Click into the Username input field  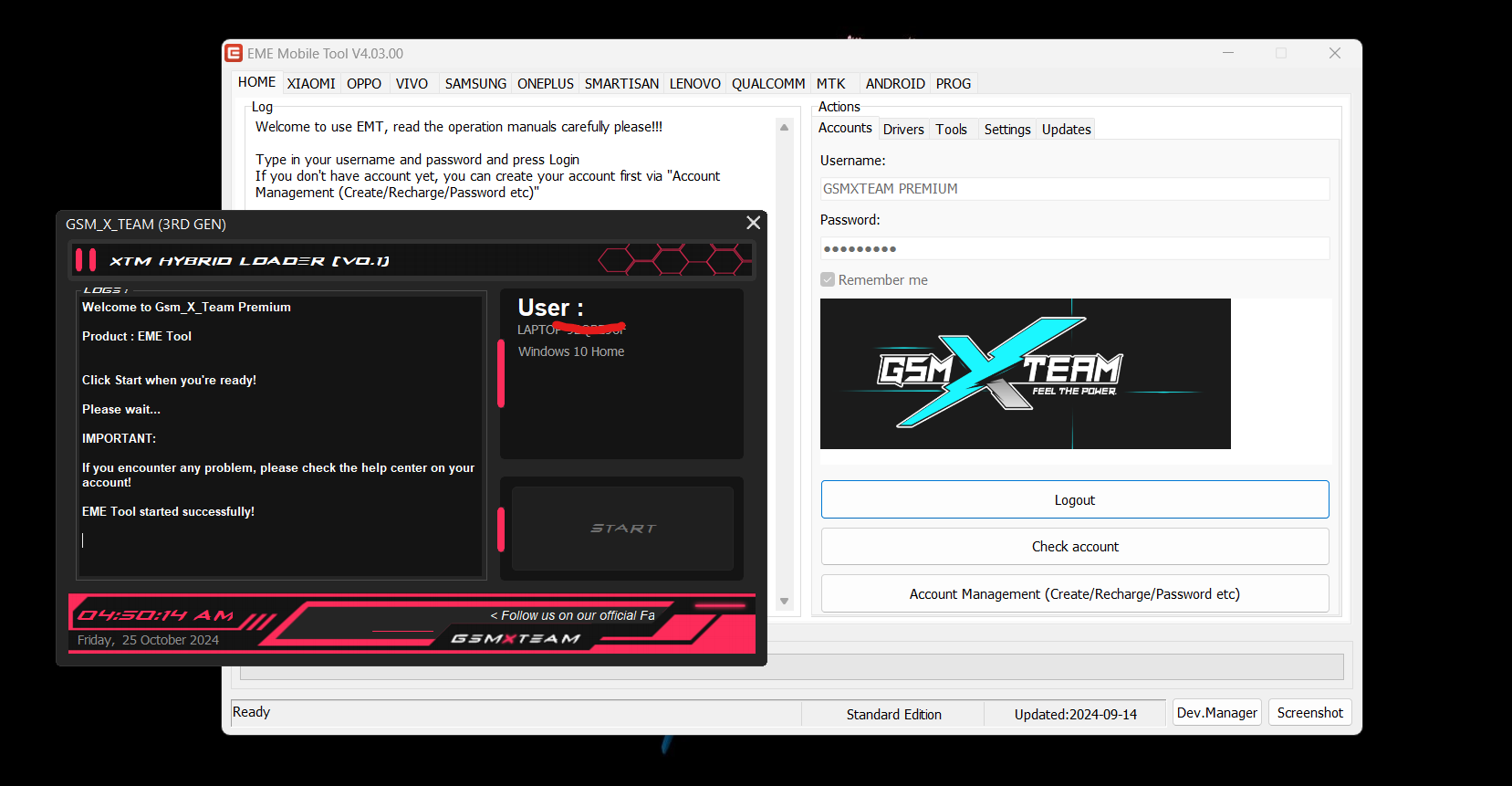pos(1074,189)
